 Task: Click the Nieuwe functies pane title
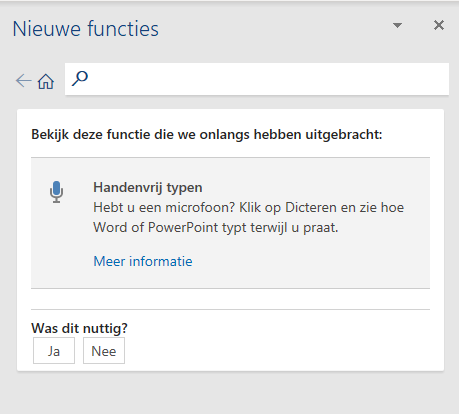86,29
